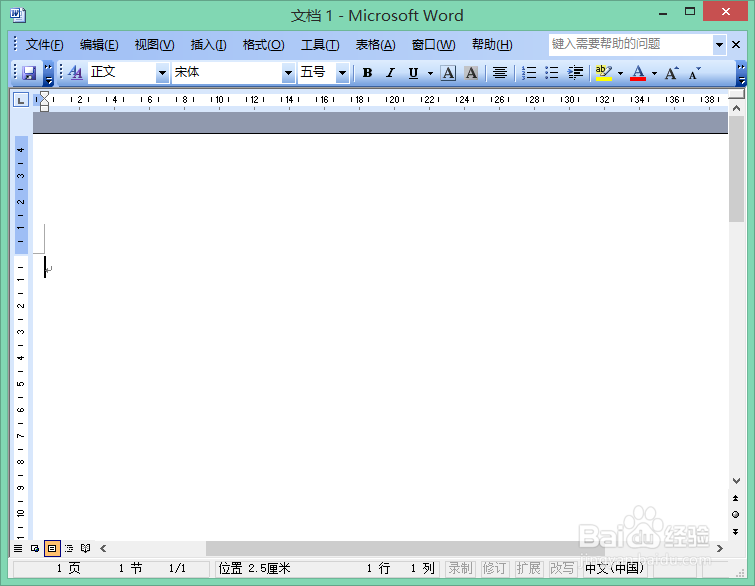Apply character shading icon
This screenshot has height=586, width=755.
pos(471,73)
